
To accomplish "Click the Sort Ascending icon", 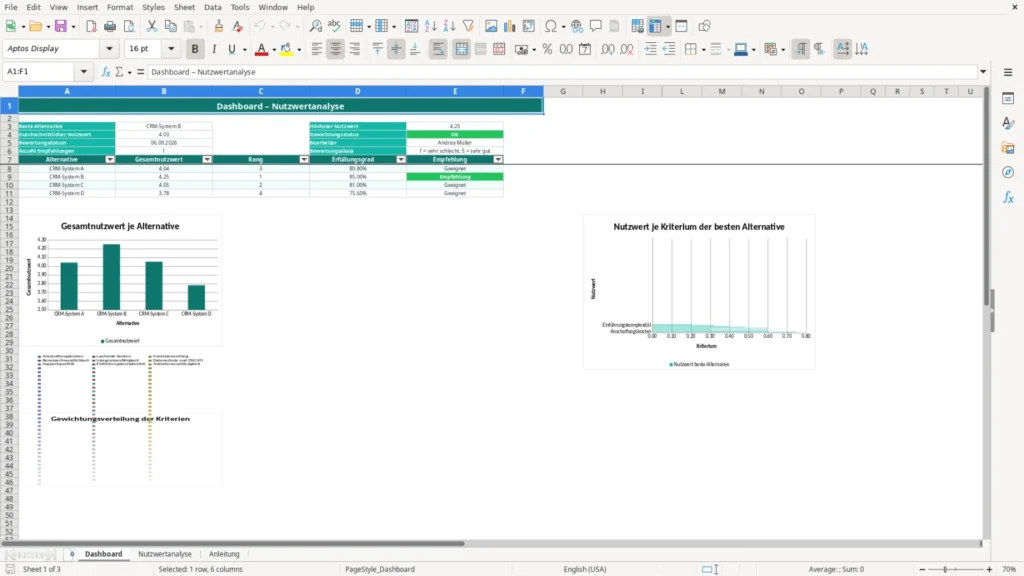I will 430,26.
